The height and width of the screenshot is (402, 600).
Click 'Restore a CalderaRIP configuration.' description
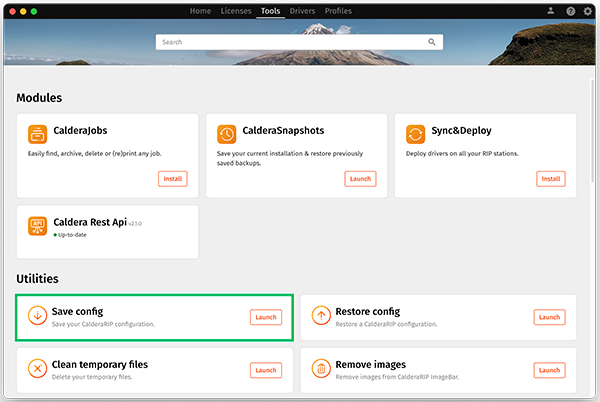[386, 324]
